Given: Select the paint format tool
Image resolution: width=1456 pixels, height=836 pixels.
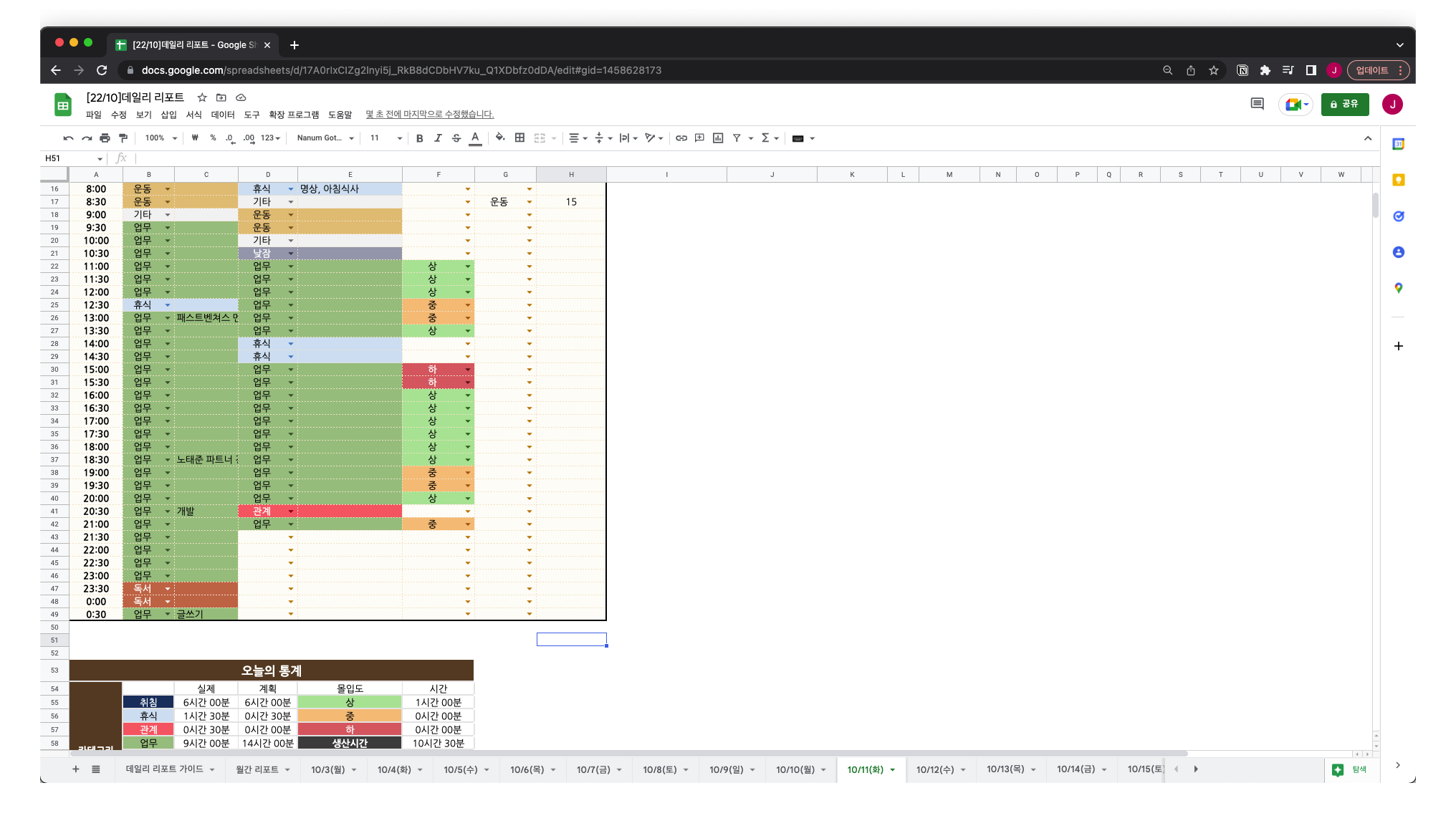Looking at the screenshot, I should click(x=123, y=138).
